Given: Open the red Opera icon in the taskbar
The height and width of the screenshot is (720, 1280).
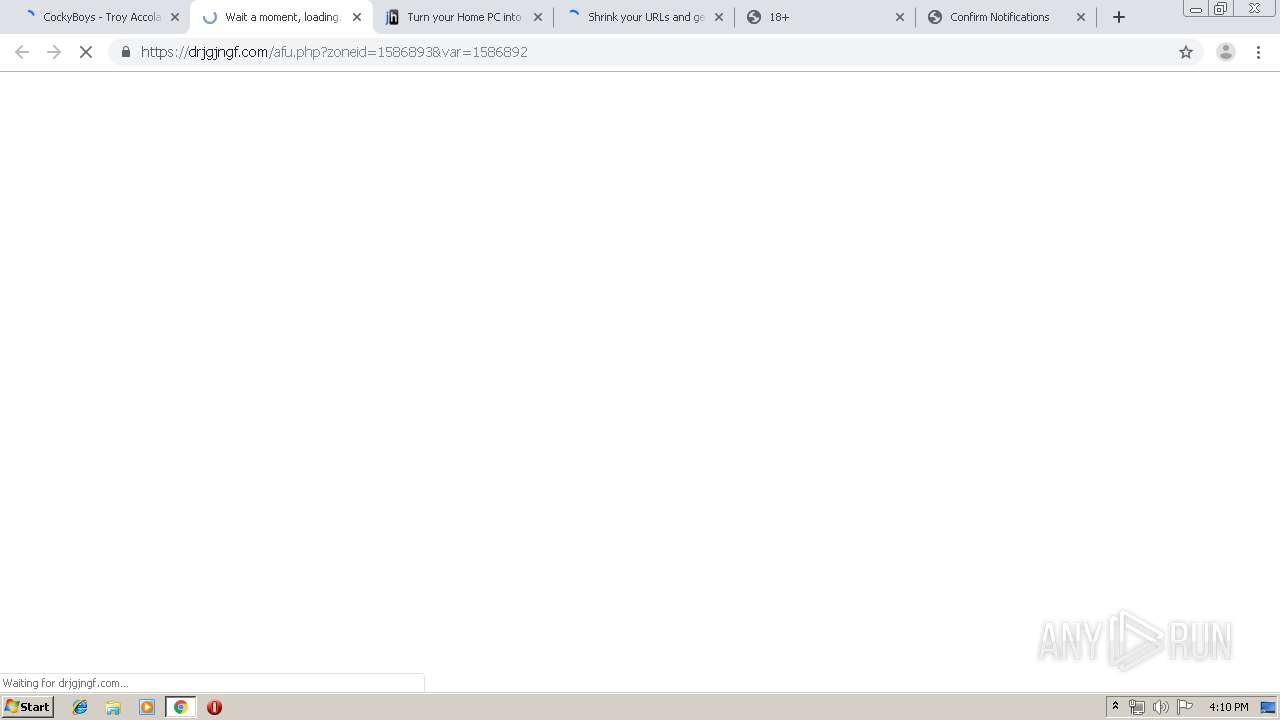Looking at the screenshot, I should (x=214, y=707).
